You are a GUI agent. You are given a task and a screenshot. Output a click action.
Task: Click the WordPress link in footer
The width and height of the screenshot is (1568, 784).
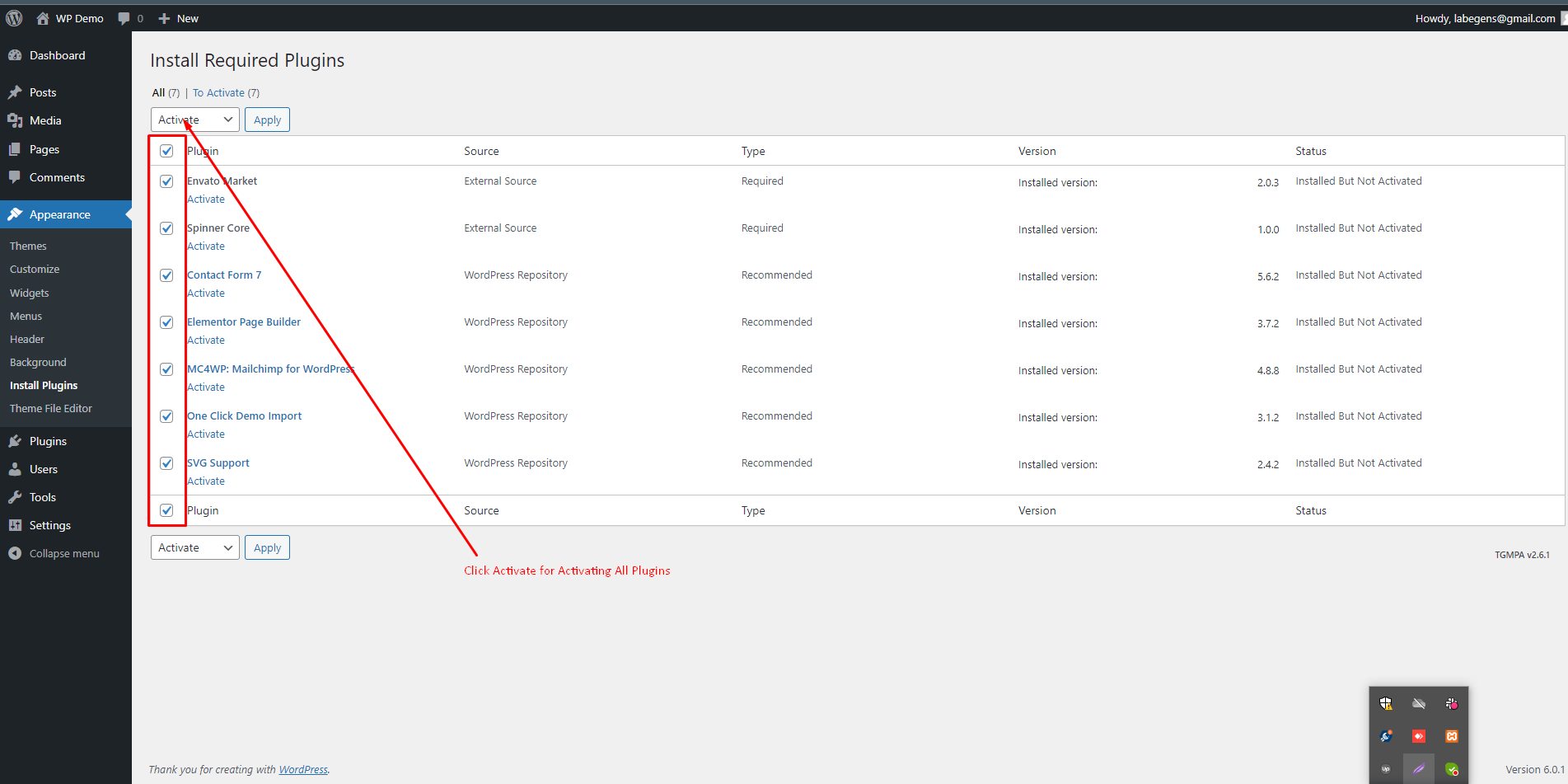click(303, 769)
